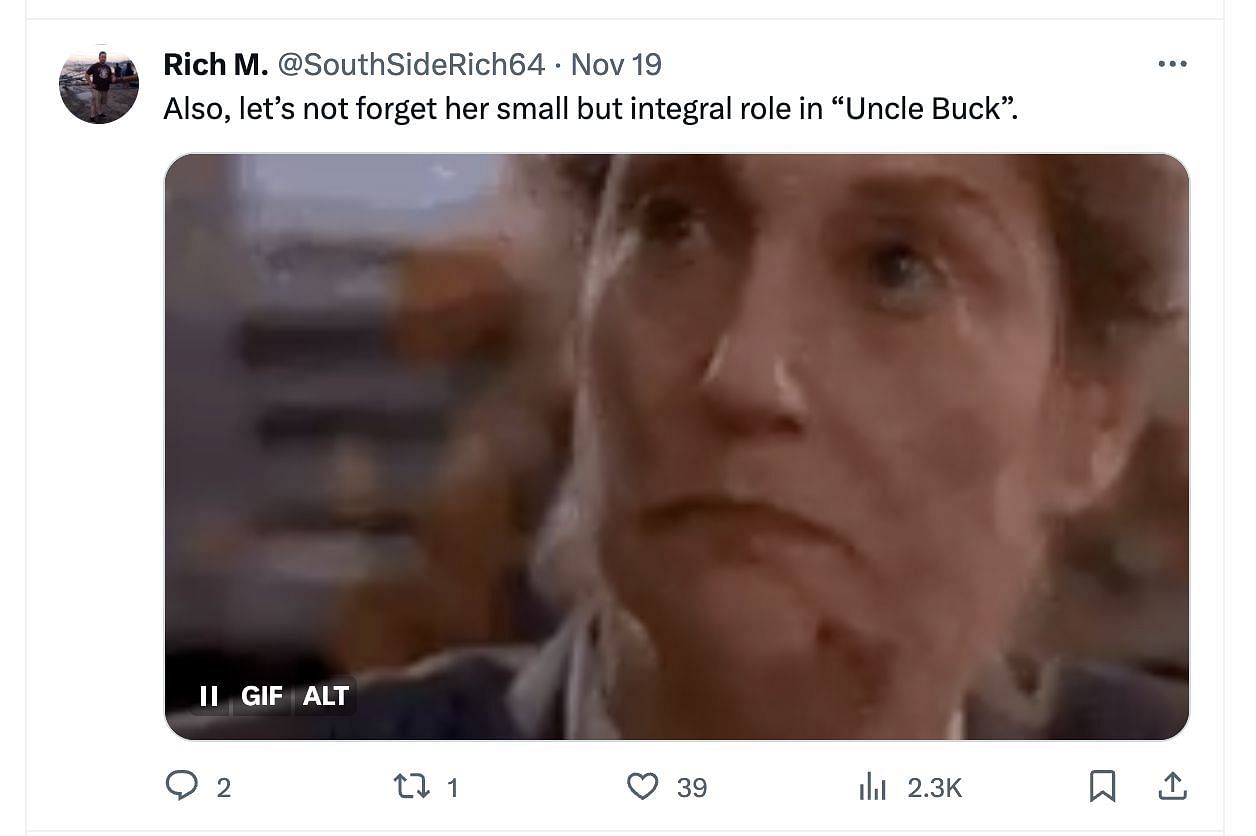Pause the GIF playback
Image resolution: width=1256 pixels, height=836 pixels.
pos(209,695)
